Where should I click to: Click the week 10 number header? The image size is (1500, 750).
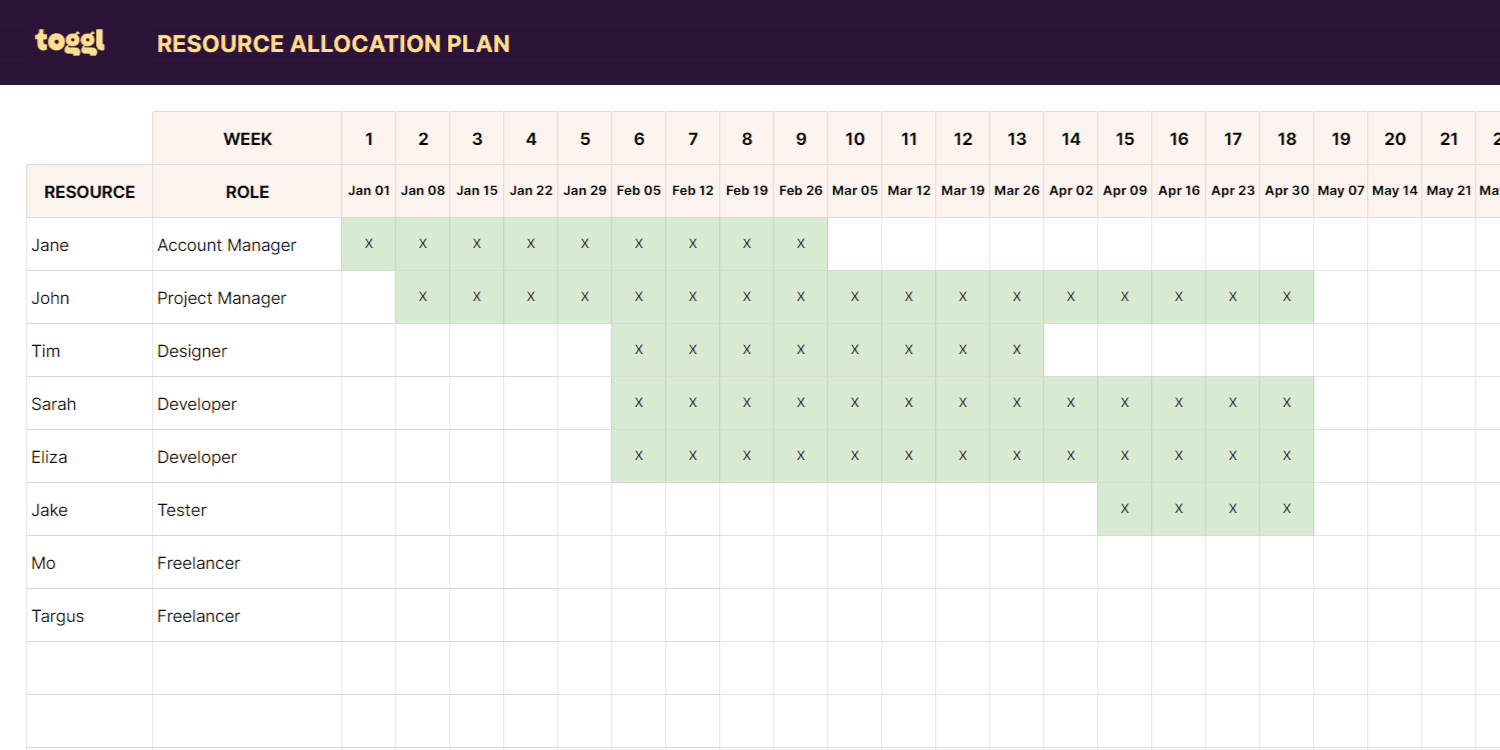point(855,139)
